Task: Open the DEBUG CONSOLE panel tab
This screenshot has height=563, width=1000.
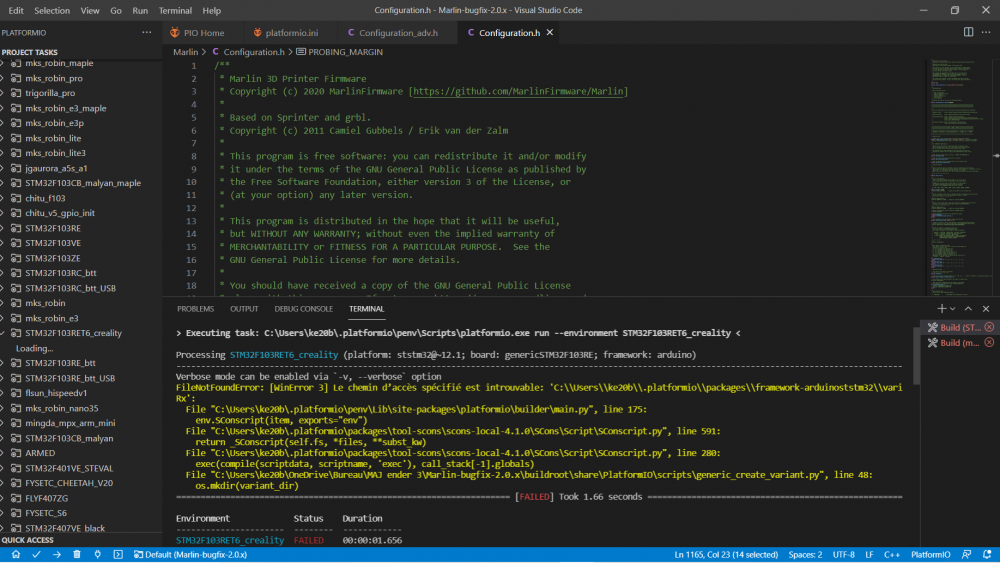Action: [x=304, y=309]
